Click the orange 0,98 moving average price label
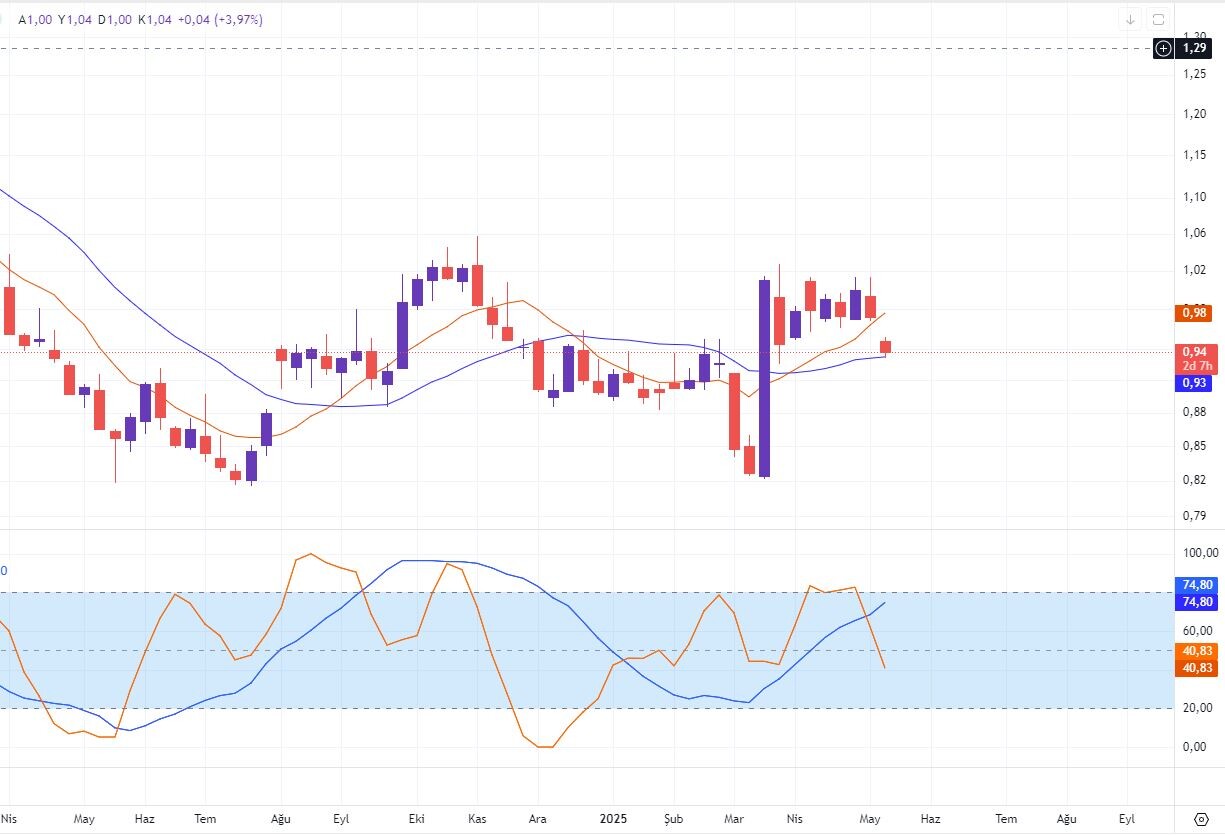 pos(1193,313)
